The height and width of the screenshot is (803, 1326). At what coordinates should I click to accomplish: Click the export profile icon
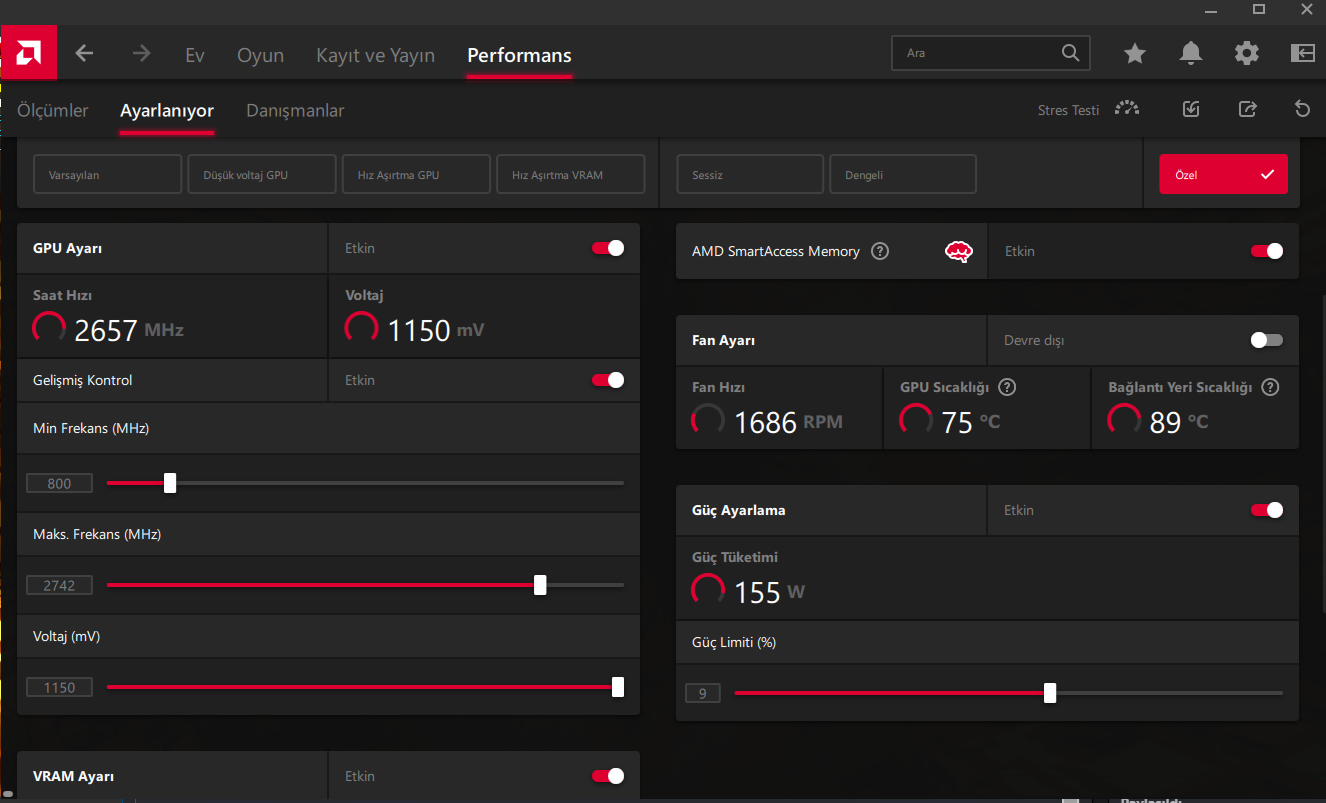pyautogui.click(x=1247, y=109)
